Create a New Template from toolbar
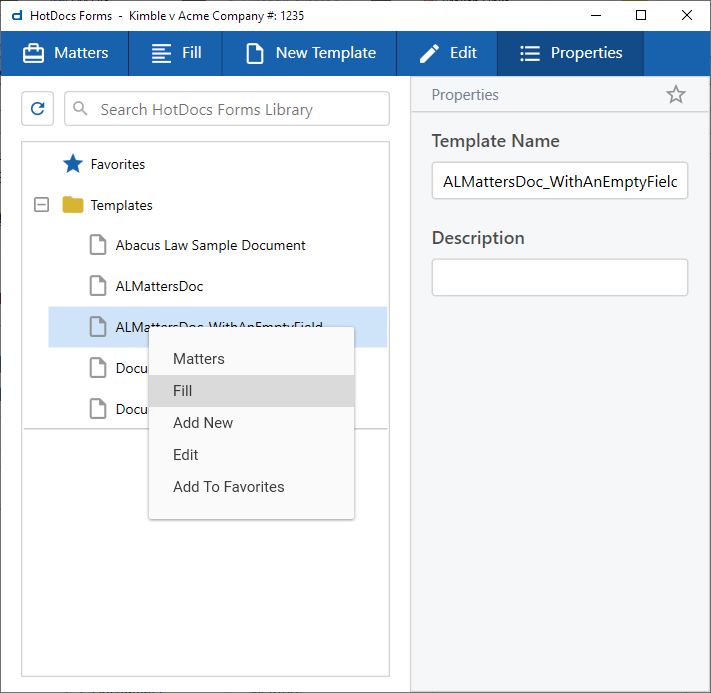 (310, 53)
